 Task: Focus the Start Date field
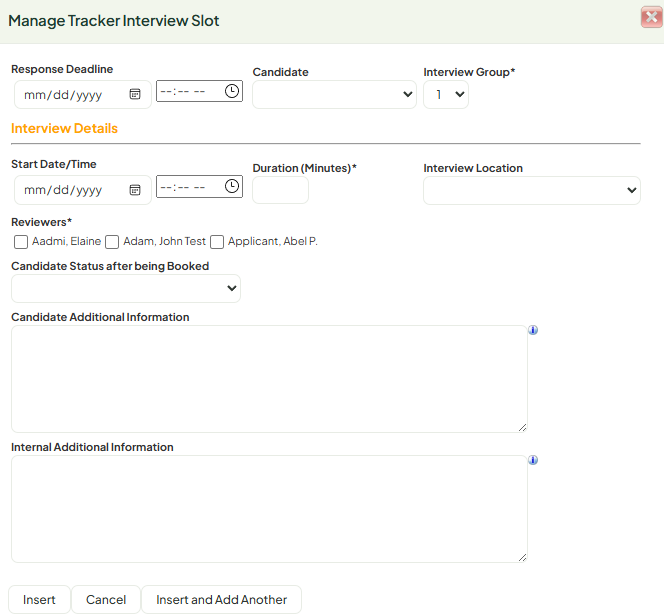click(x=83, y=190)
